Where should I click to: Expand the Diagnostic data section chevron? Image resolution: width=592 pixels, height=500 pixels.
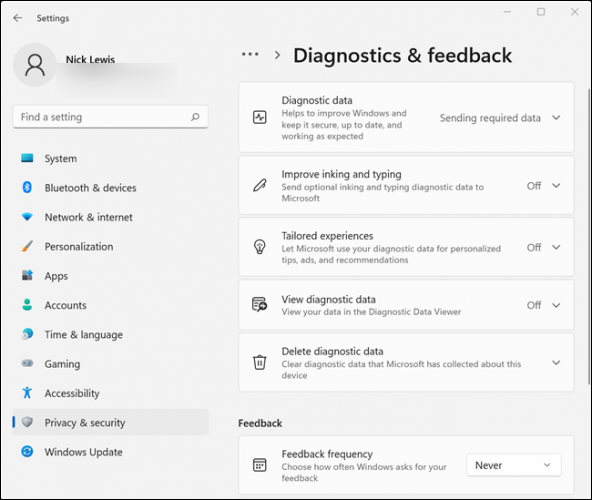(556, 117)
